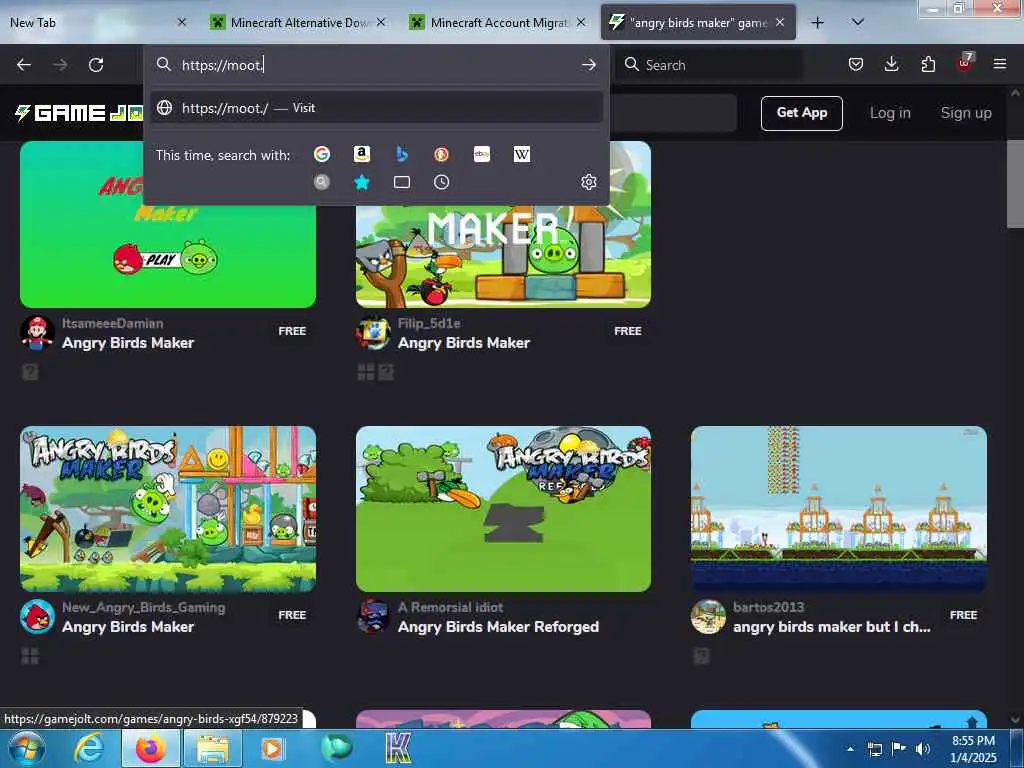Open the Extensions puzzle icon
This screenshot has height=768, width=1024.
pyautogui.click(x=928, y=64)
